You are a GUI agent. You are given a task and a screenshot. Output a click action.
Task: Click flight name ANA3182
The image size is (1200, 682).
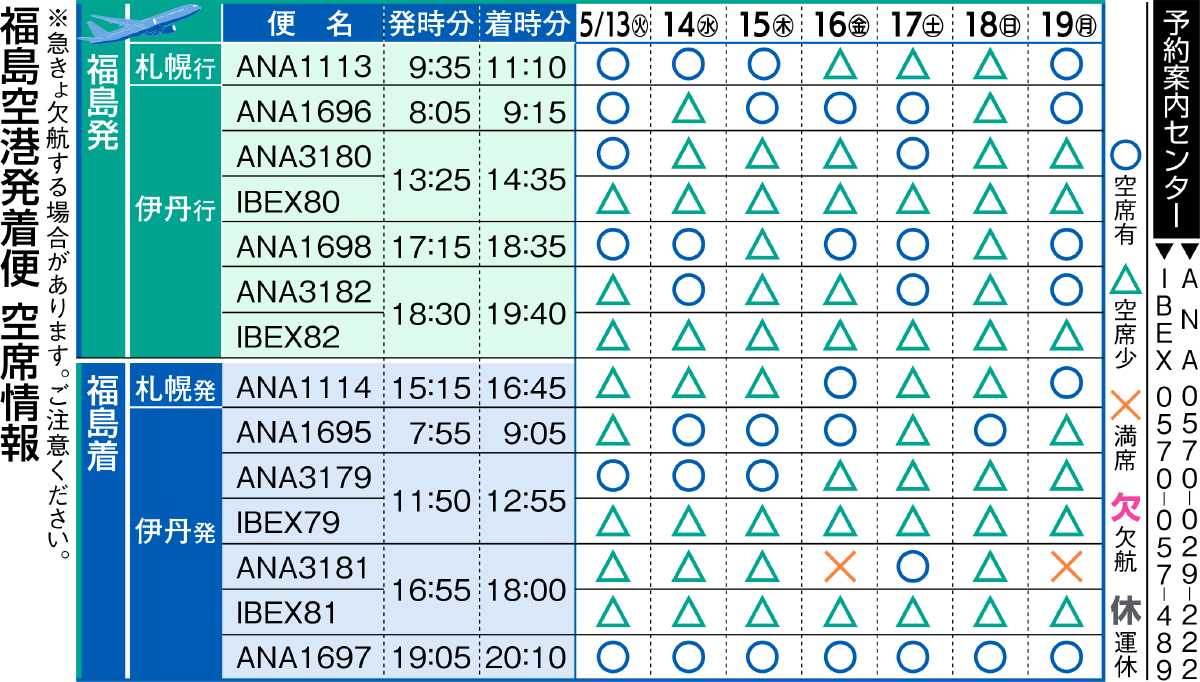coord(304,290)
